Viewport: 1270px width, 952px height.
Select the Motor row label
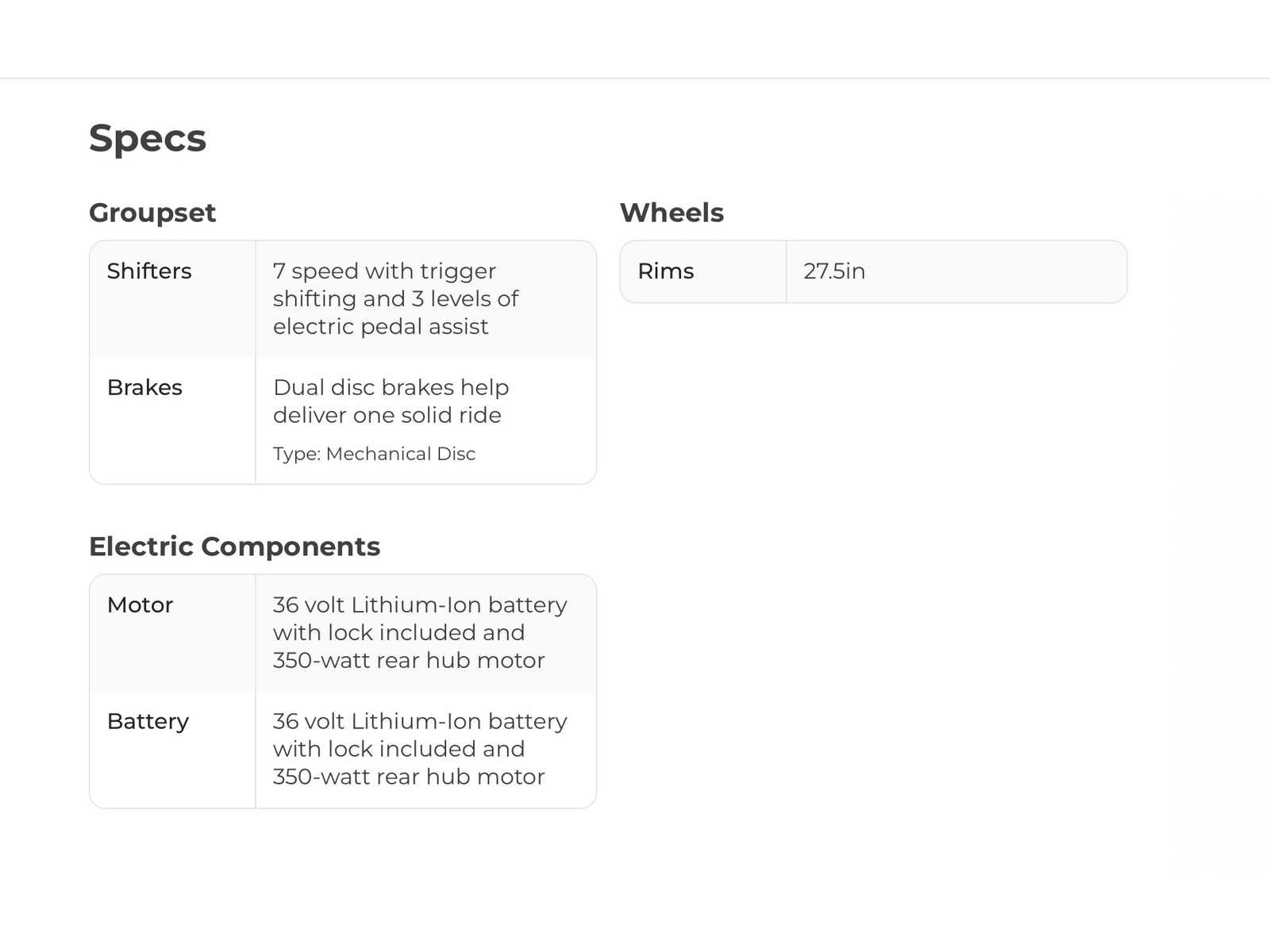coord(140,605)
